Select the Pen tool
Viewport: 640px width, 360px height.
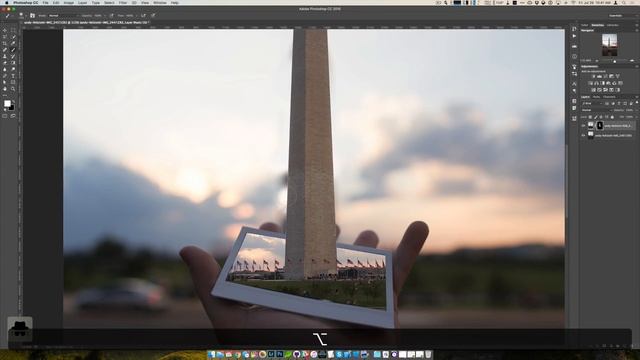tap(5, 76)
